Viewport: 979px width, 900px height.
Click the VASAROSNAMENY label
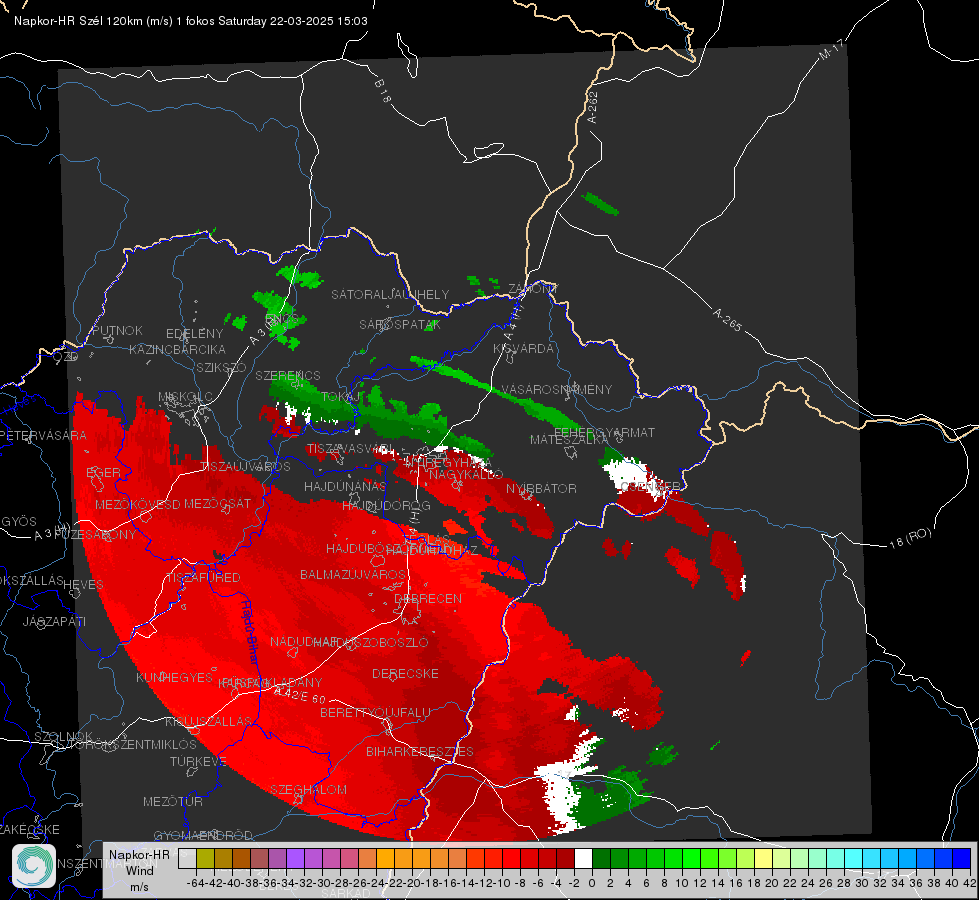(557, 389)
